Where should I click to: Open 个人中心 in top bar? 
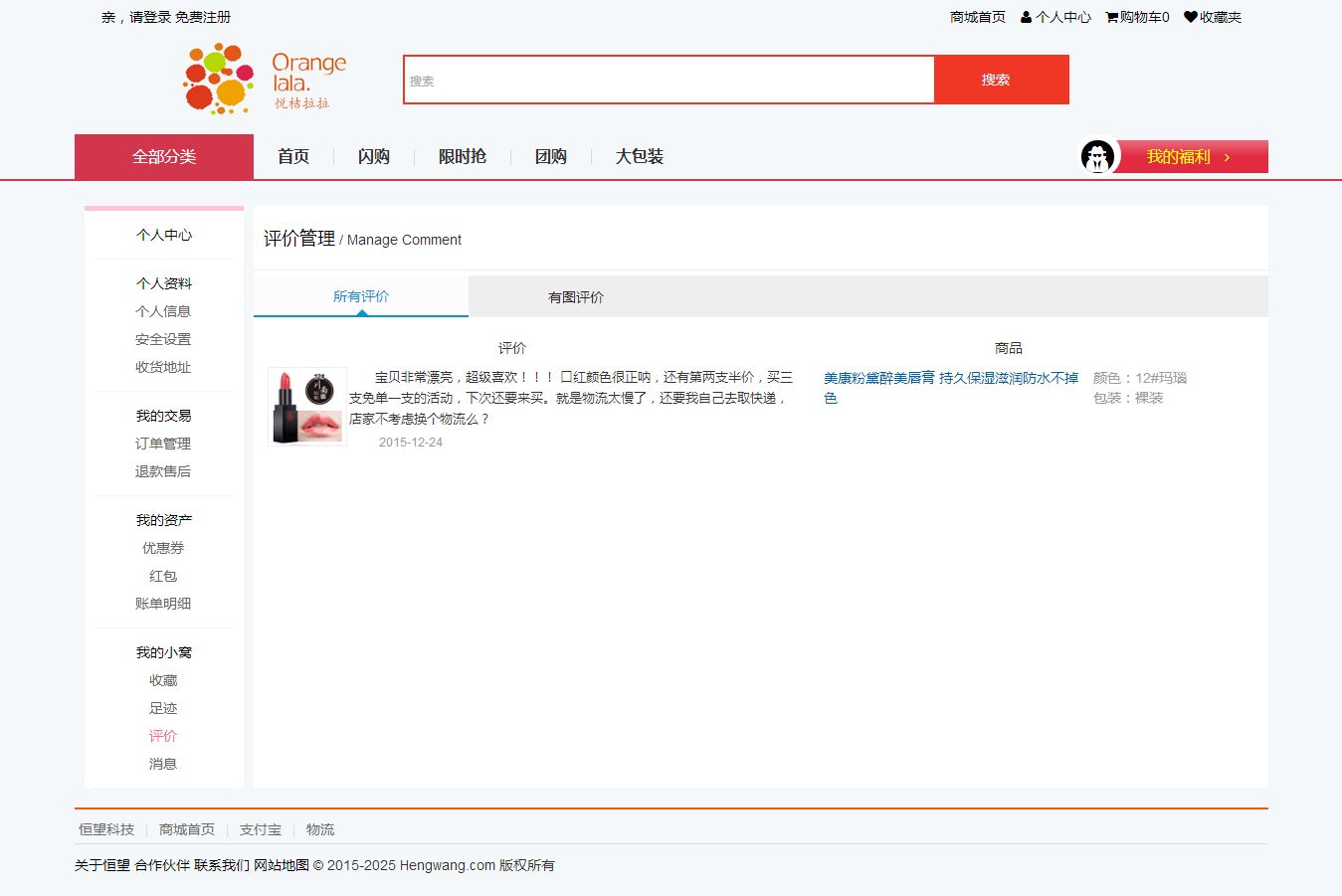point(1063,17)
